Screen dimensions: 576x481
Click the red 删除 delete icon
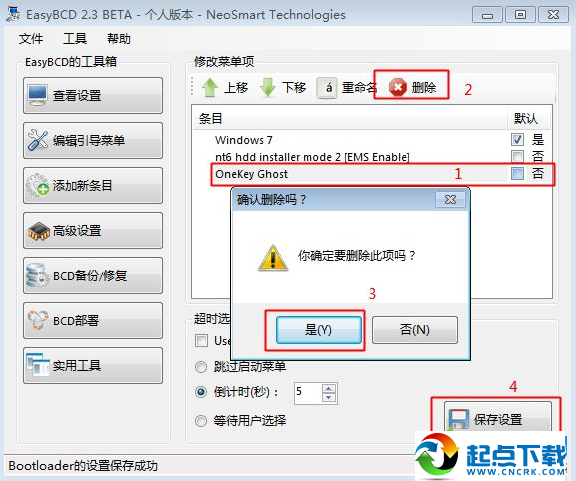398,87
